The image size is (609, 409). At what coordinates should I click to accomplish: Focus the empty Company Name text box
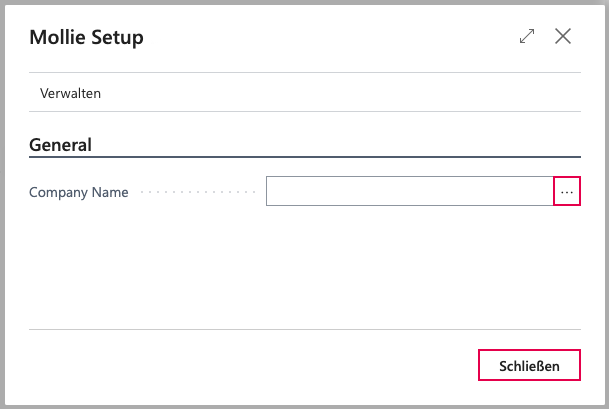point(410,191)
